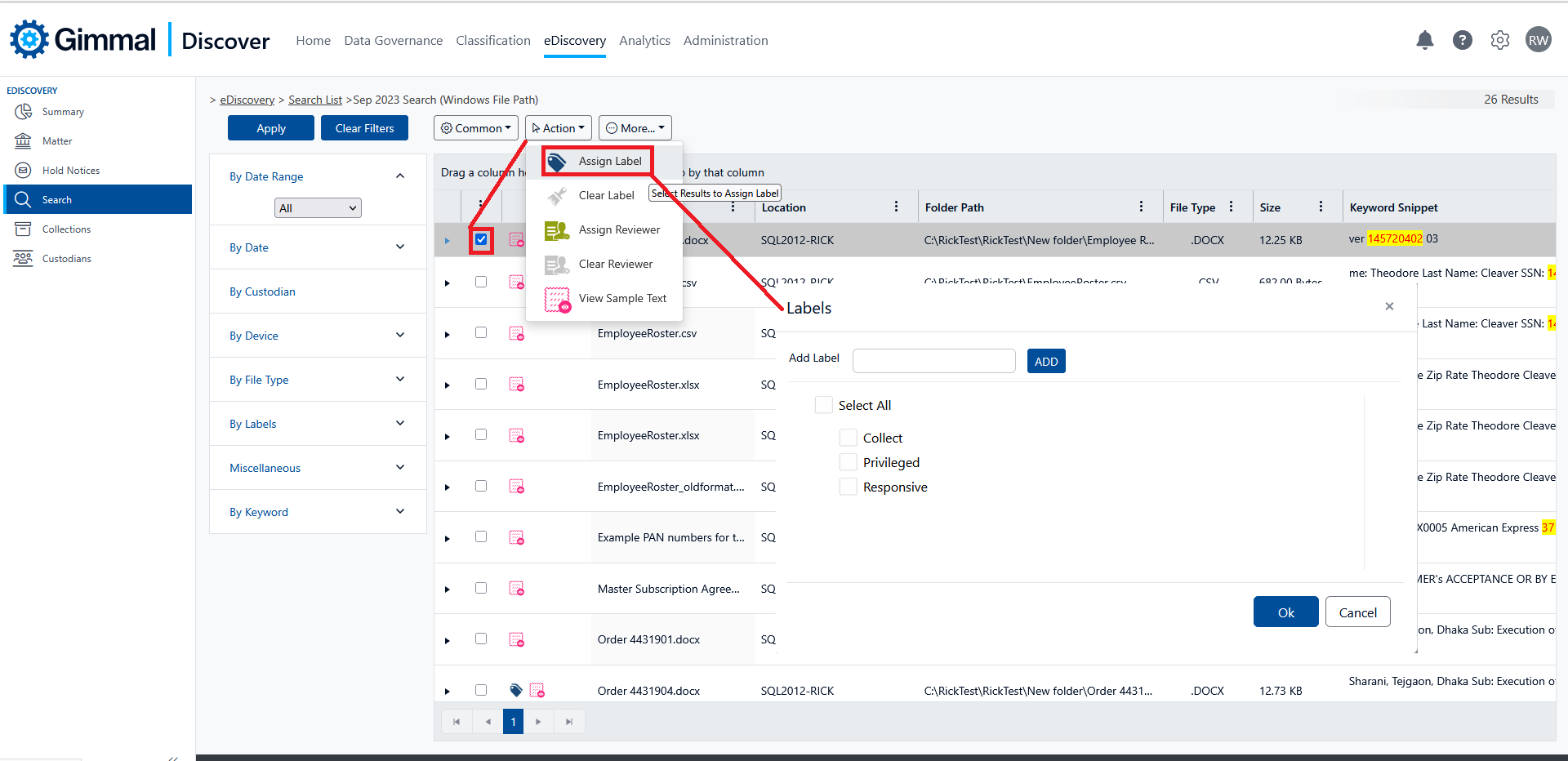
Task: Open the More... dropdown button
Action: coord(635,128)
